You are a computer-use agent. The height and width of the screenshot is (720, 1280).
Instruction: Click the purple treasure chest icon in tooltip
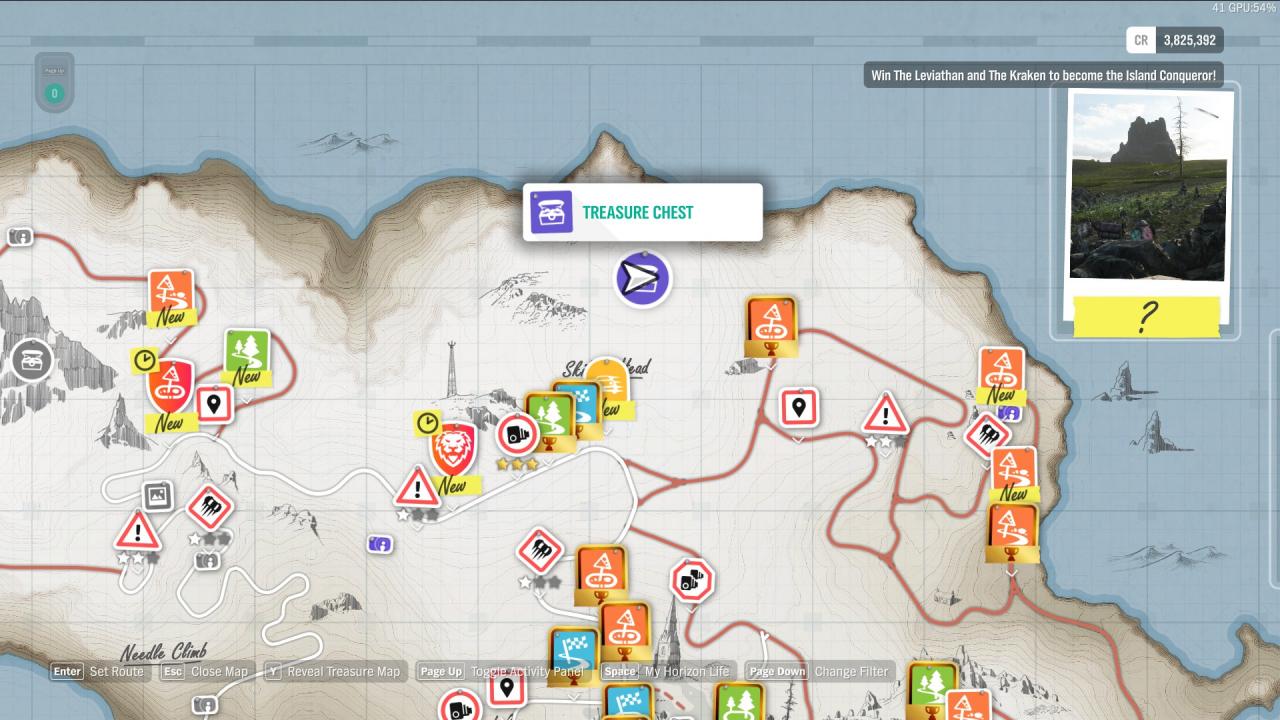pos(551,212)
